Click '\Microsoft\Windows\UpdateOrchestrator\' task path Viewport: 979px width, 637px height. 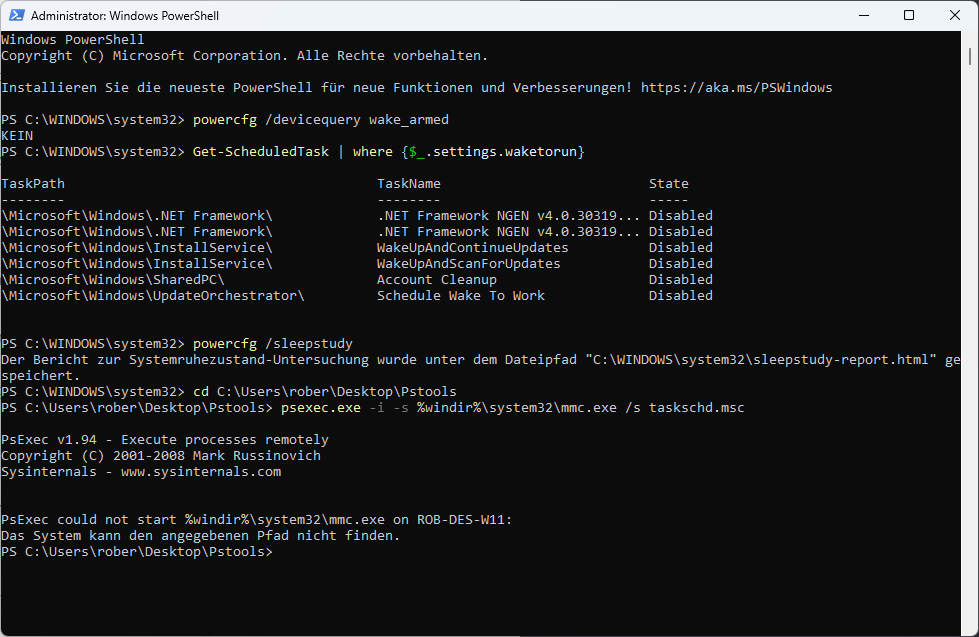pos(153,295)
